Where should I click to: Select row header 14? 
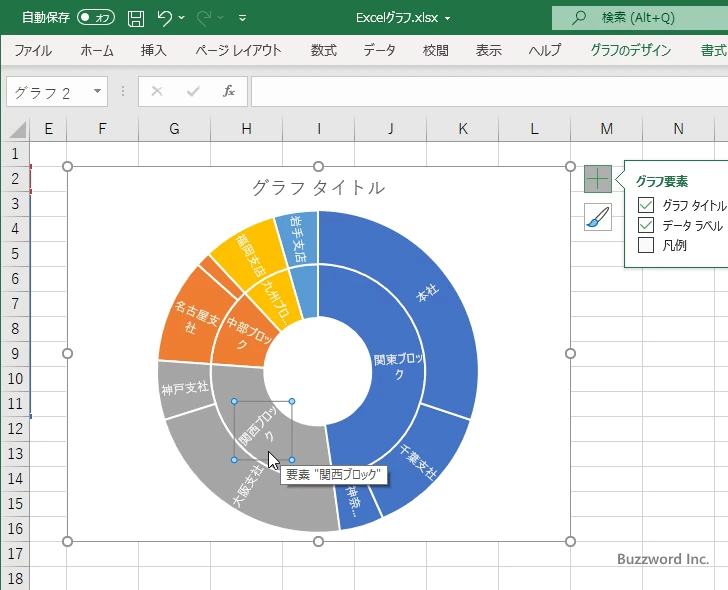[x=15, y=479]
